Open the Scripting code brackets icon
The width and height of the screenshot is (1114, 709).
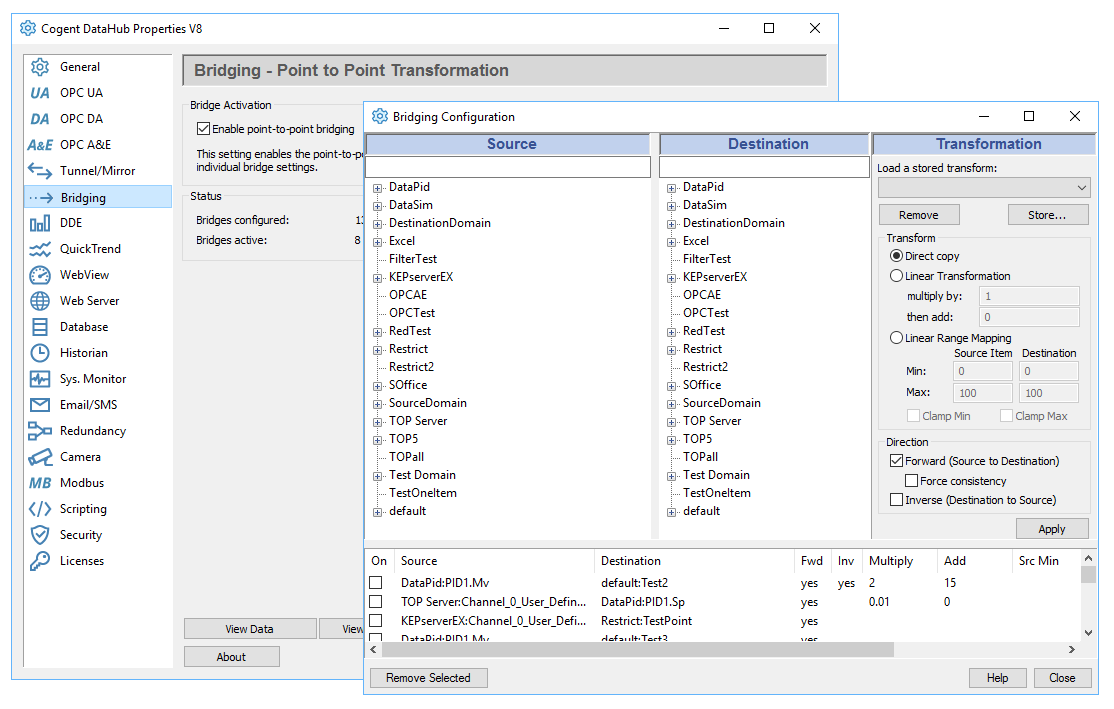40,509
